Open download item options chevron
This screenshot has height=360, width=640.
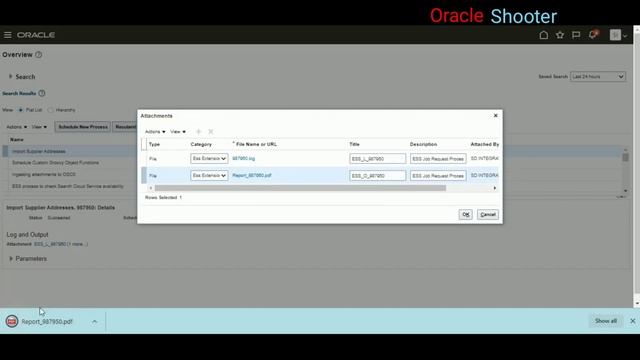point(94,321)
